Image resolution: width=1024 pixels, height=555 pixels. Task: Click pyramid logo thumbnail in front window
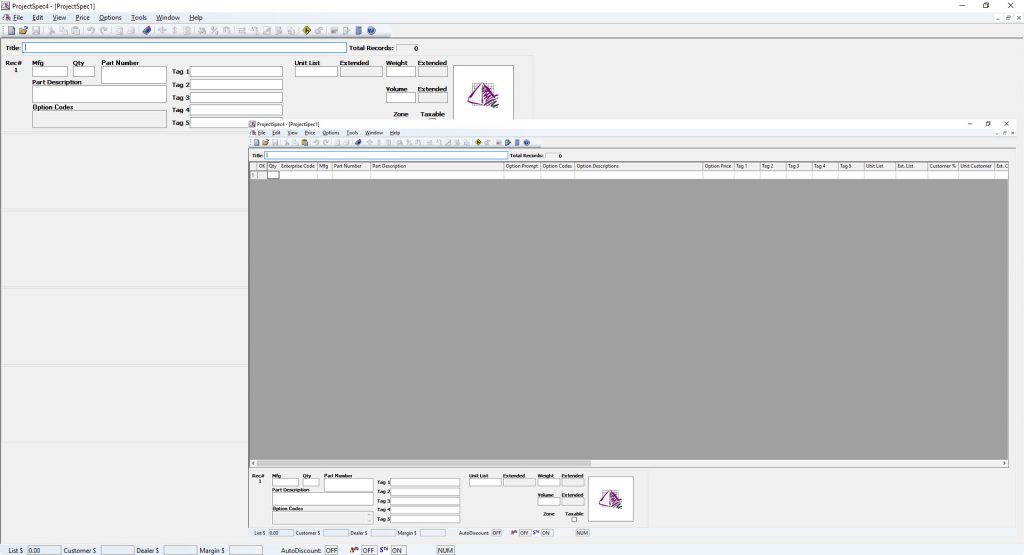coord(611,499)
